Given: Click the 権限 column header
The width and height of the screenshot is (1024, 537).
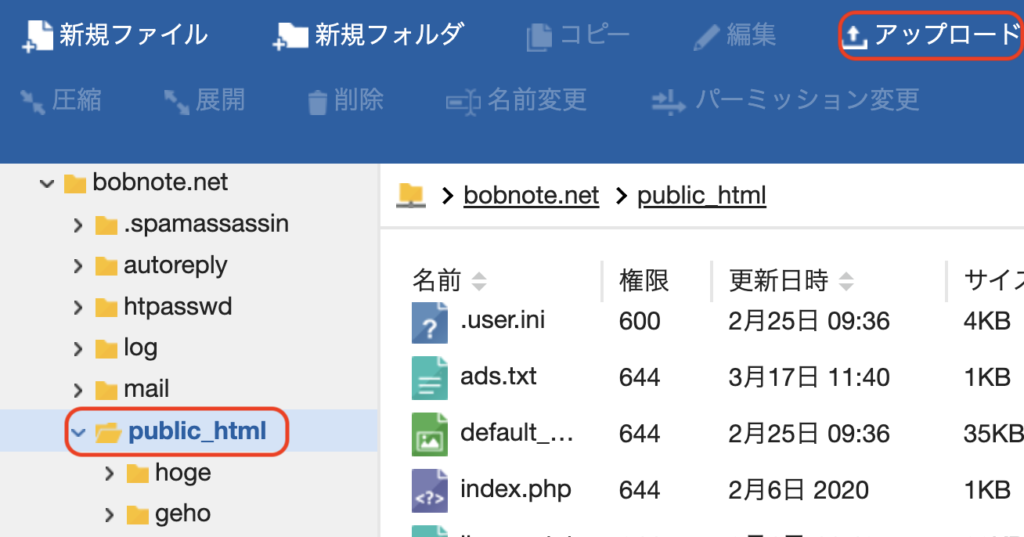Looking at the screenshot, I should pyautogui.click(x=644, y=281).
